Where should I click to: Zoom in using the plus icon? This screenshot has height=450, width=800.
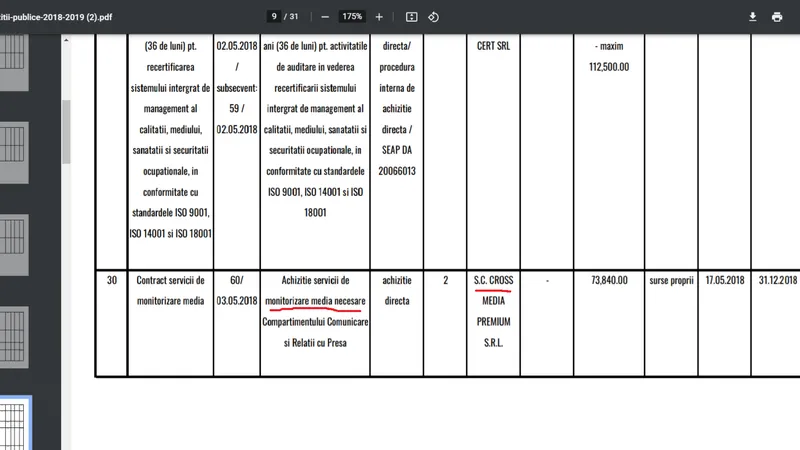(x=379, y=17)
